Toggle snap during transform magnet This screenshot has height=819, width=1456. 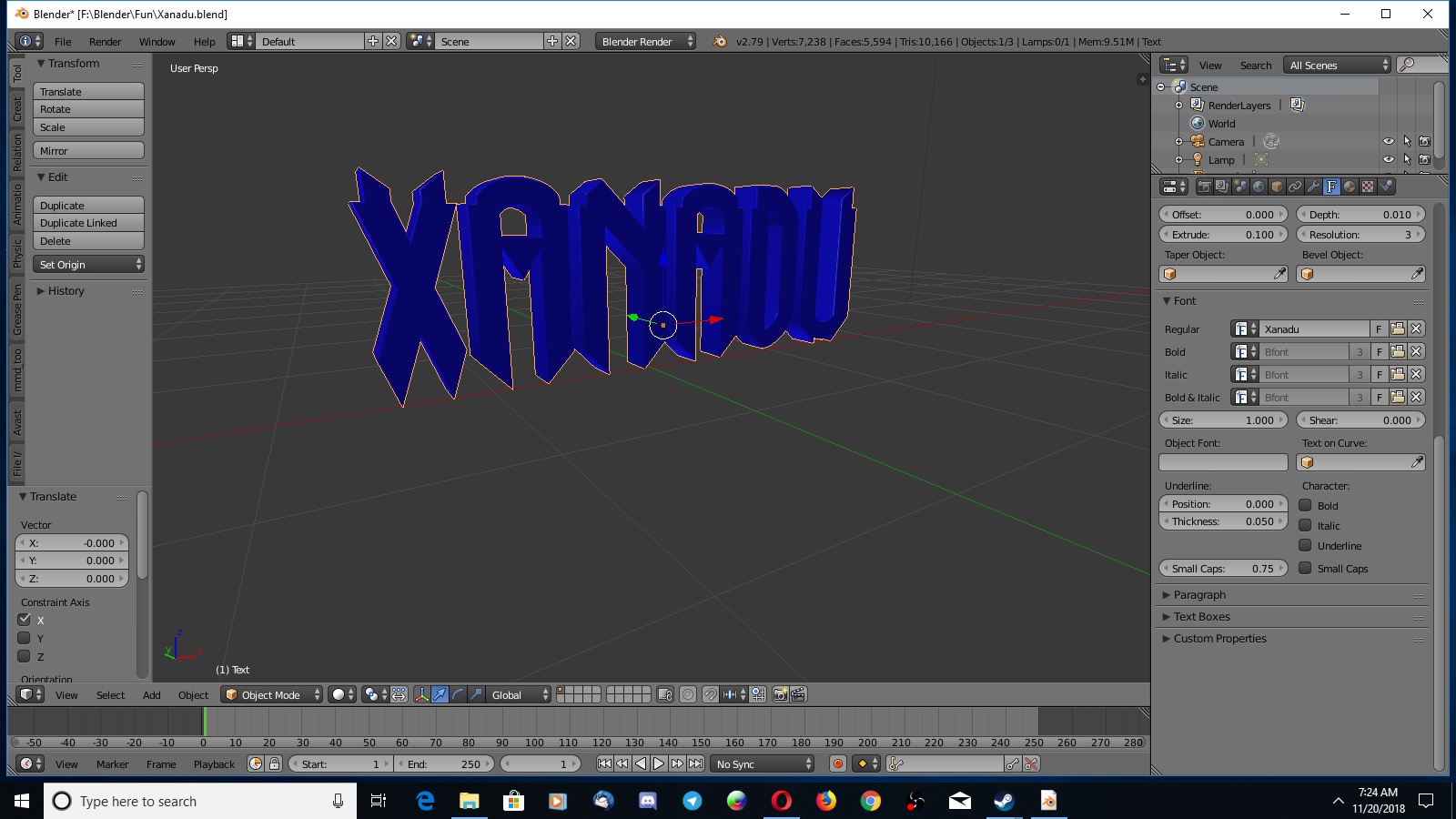(x=710, y=694)
